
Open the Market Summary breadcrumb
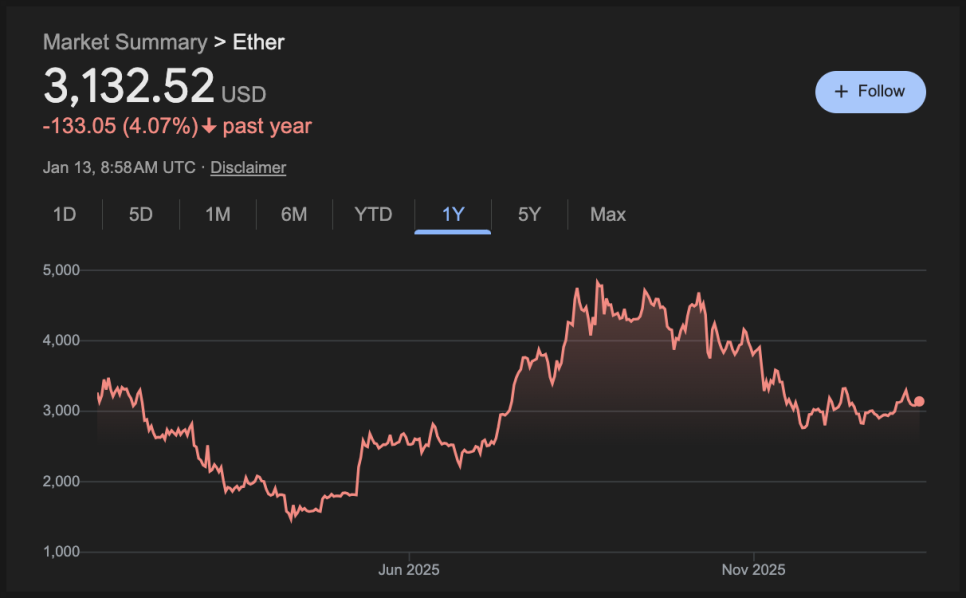[x=125, y=42]
